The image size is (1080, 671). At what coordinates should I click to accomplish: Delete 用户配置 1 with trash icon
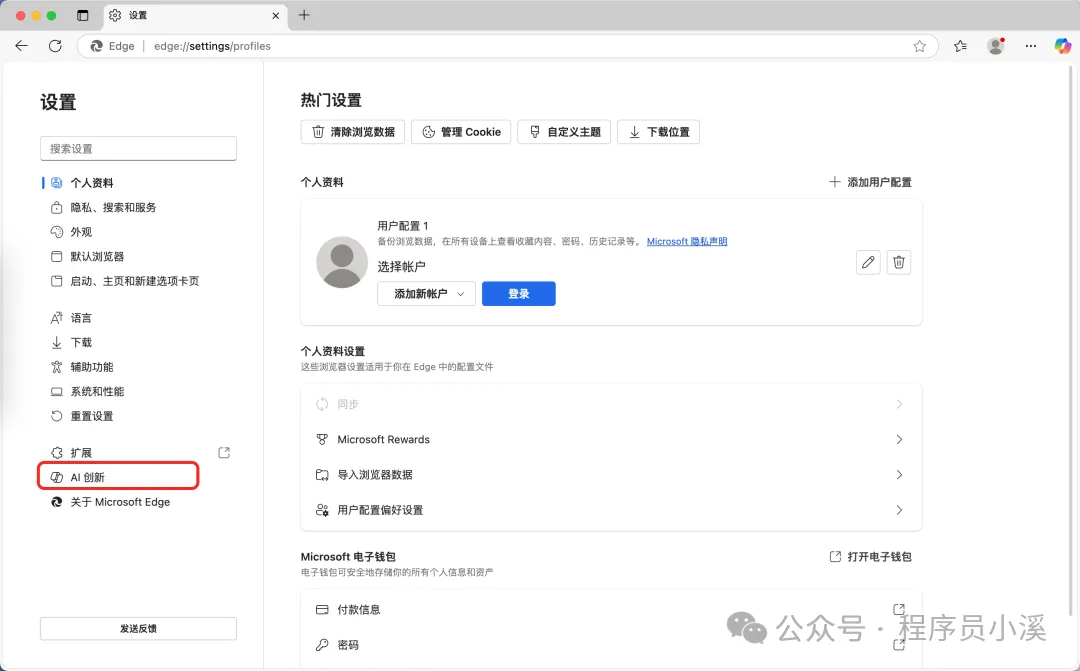click(x=899, y=262)
